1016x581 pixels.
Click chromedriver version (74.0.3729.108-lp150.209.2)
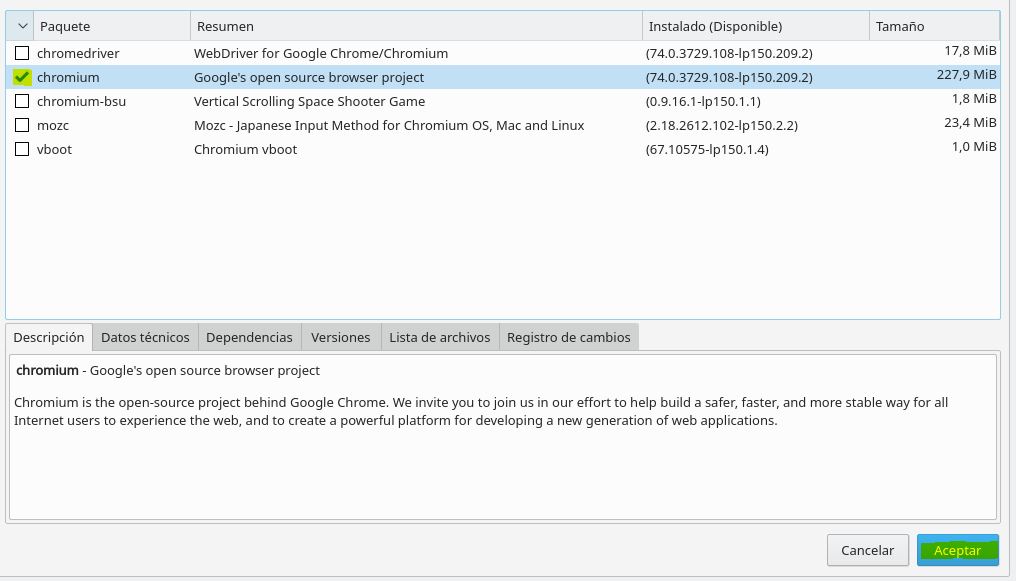(729, 53)
